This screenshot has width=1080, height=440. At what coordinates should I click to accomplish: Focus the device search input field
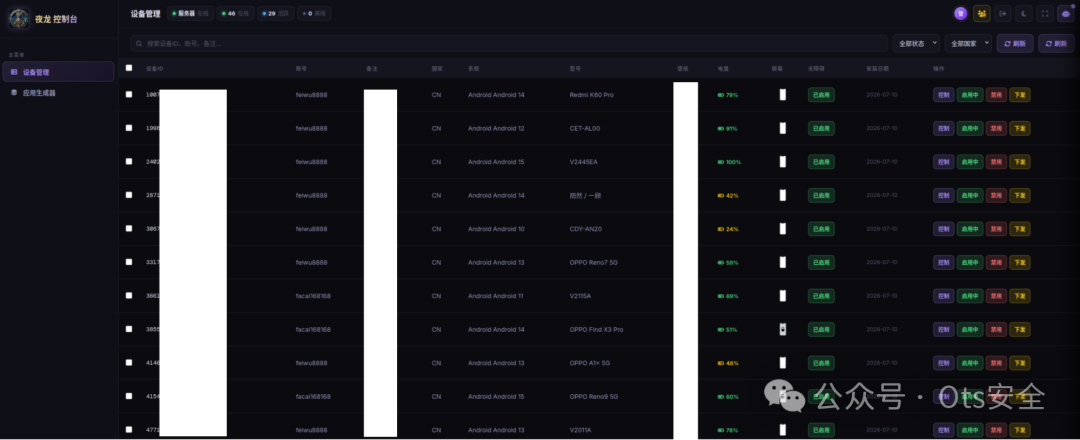tap(509, 43)
